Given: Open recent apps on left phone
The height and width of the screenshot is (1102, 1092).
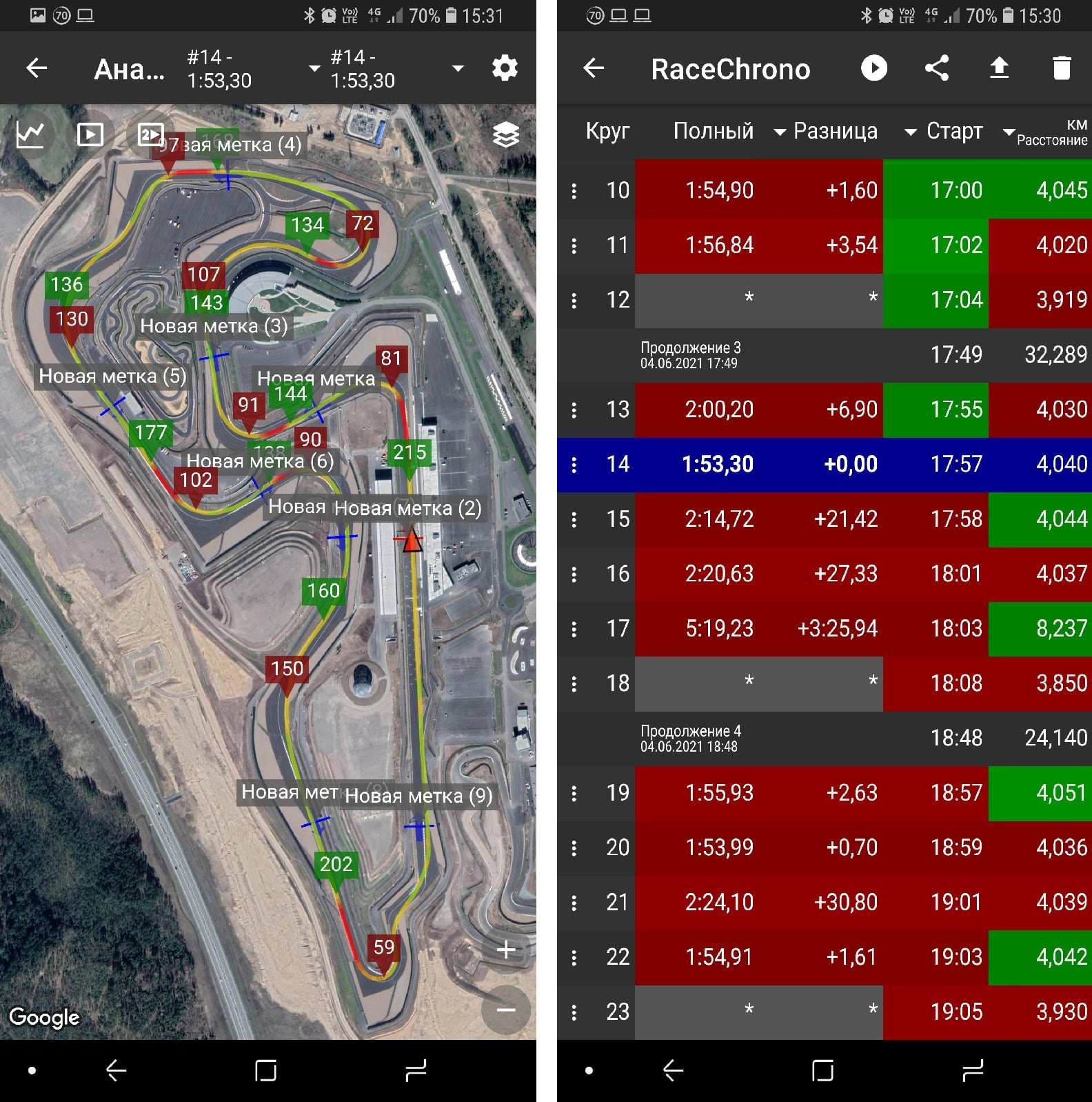Looking at the screenshot, I should point(416,1070).
